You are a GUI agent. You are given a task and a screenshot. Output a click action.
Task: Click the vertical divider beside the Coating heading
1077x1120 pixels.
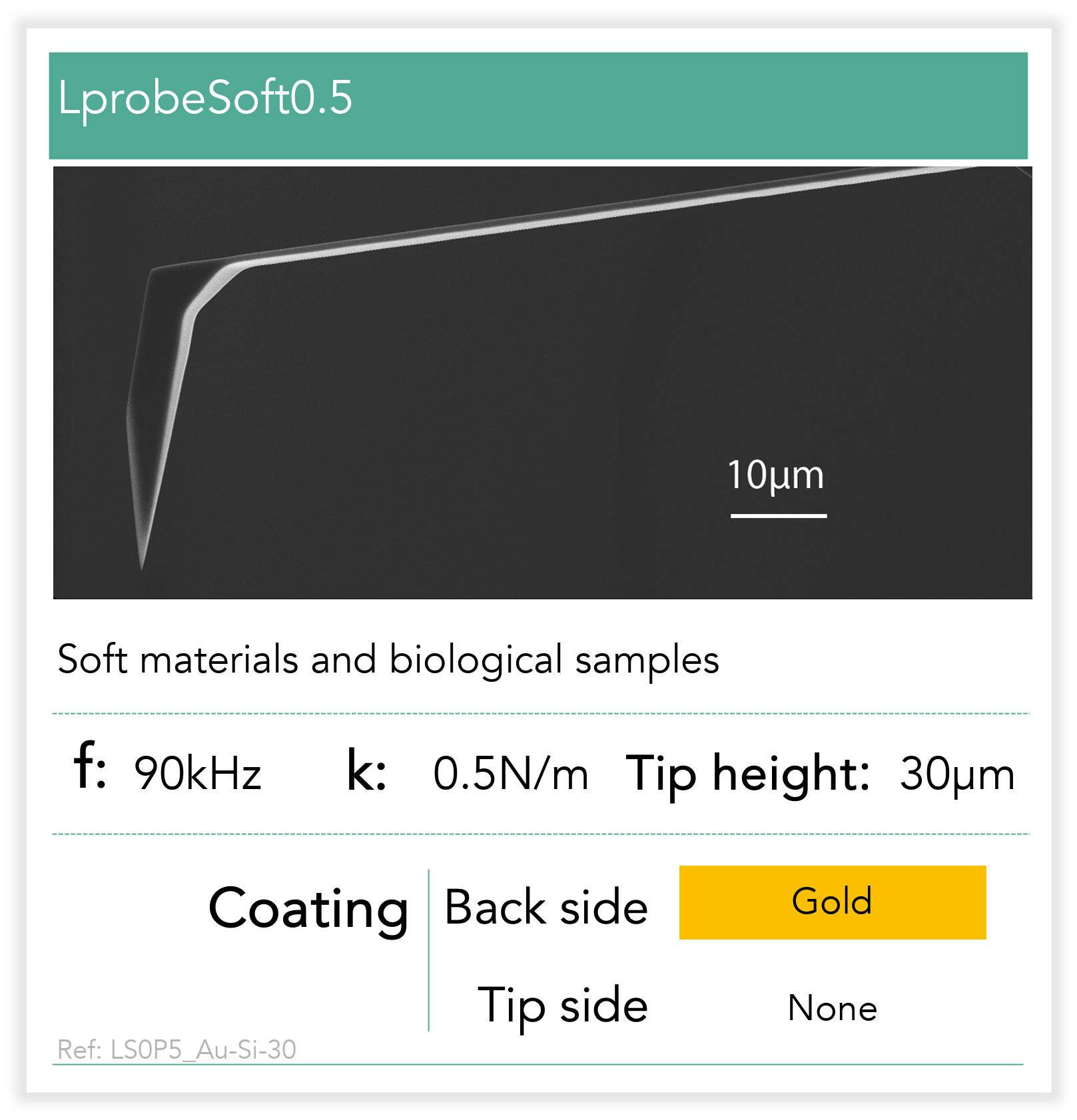point(429,950)
